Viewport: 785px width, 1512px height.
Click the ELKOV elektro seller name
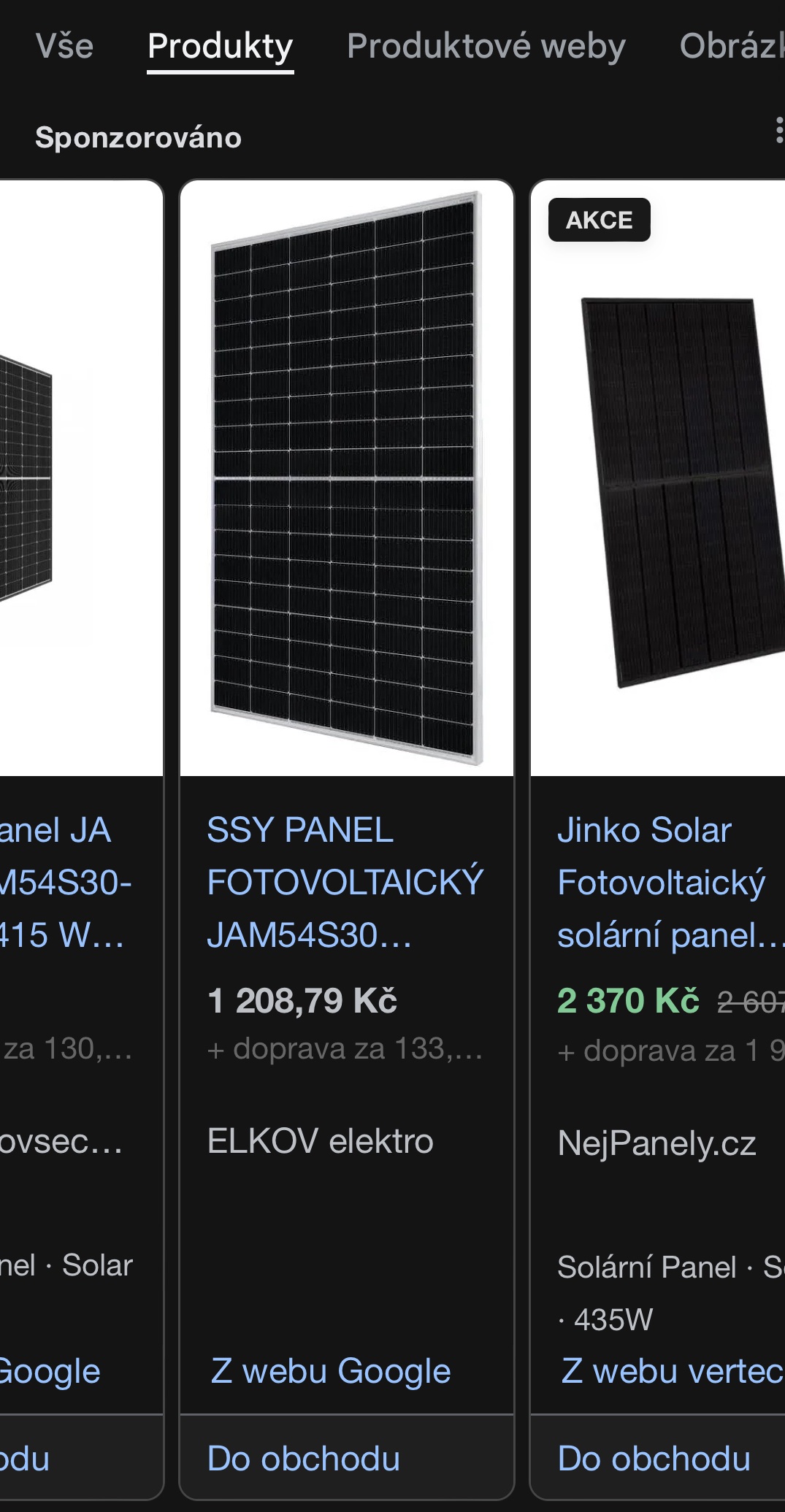tap(320, 1141)
